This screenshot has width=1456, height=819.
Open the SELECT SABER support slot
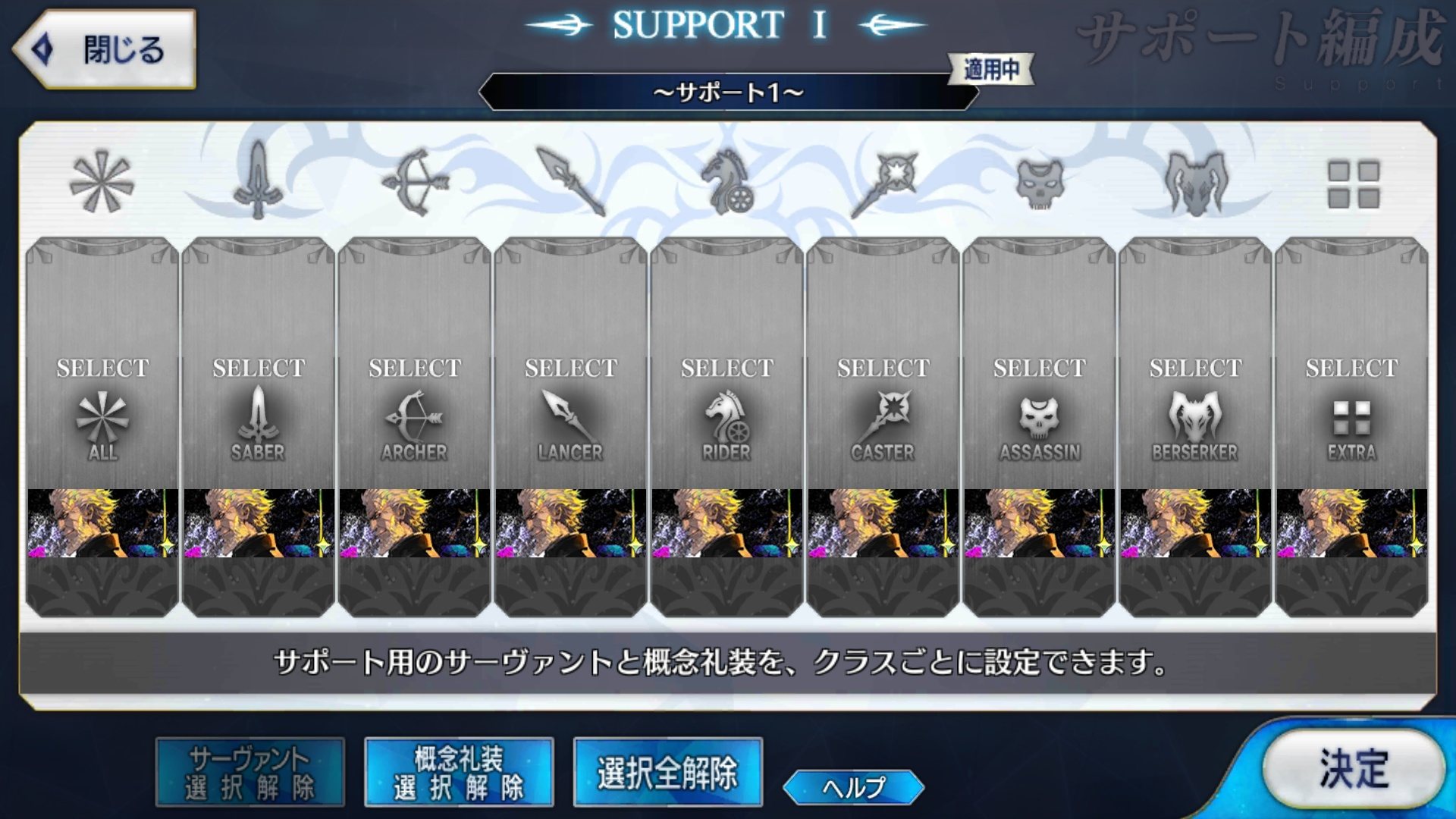click(x=259, y=427)
